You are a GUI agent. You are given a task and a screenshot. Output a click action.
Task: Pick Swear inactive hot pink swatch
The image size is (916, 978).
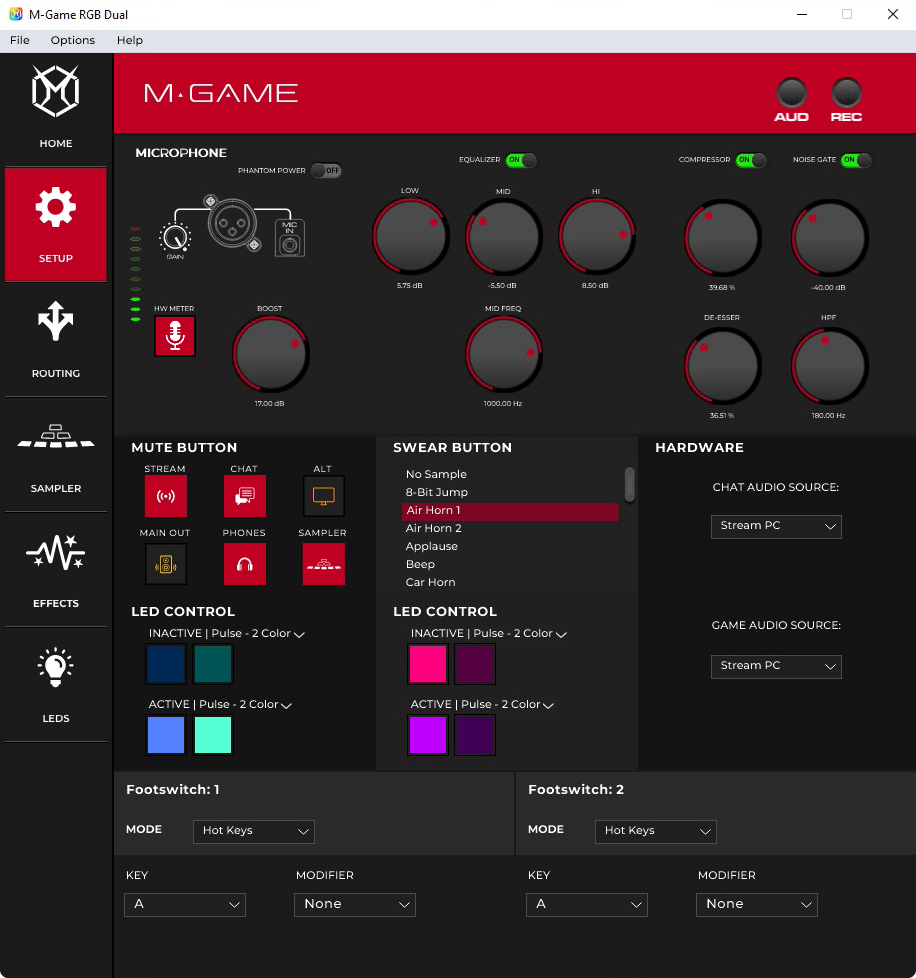click(428, 664)
